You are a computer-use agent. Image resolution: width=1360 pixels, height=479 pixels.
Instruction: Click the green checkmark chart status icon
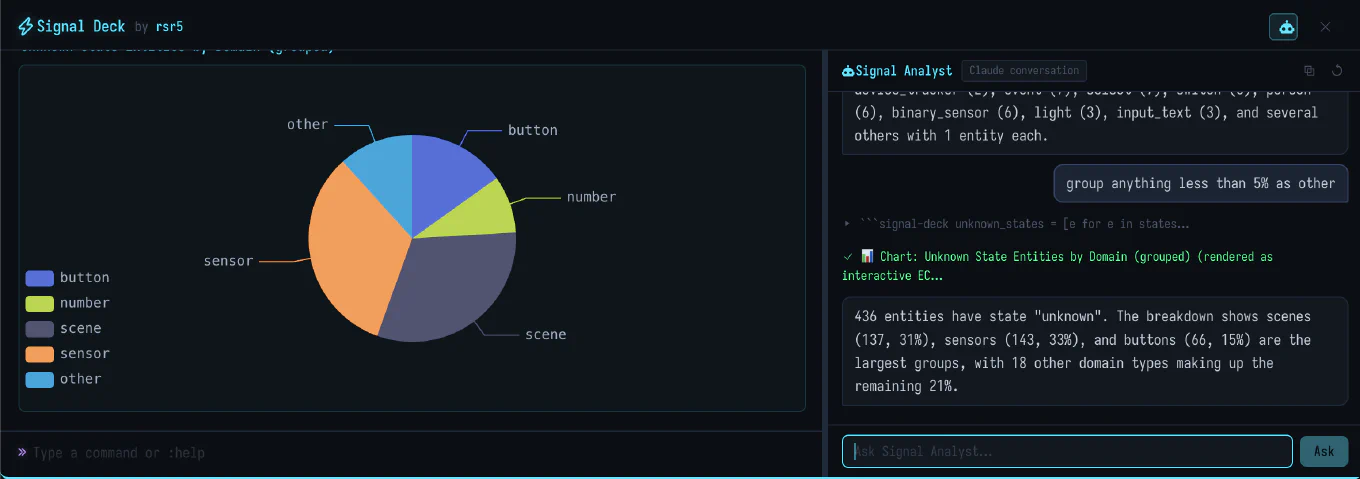pos(848,256)
